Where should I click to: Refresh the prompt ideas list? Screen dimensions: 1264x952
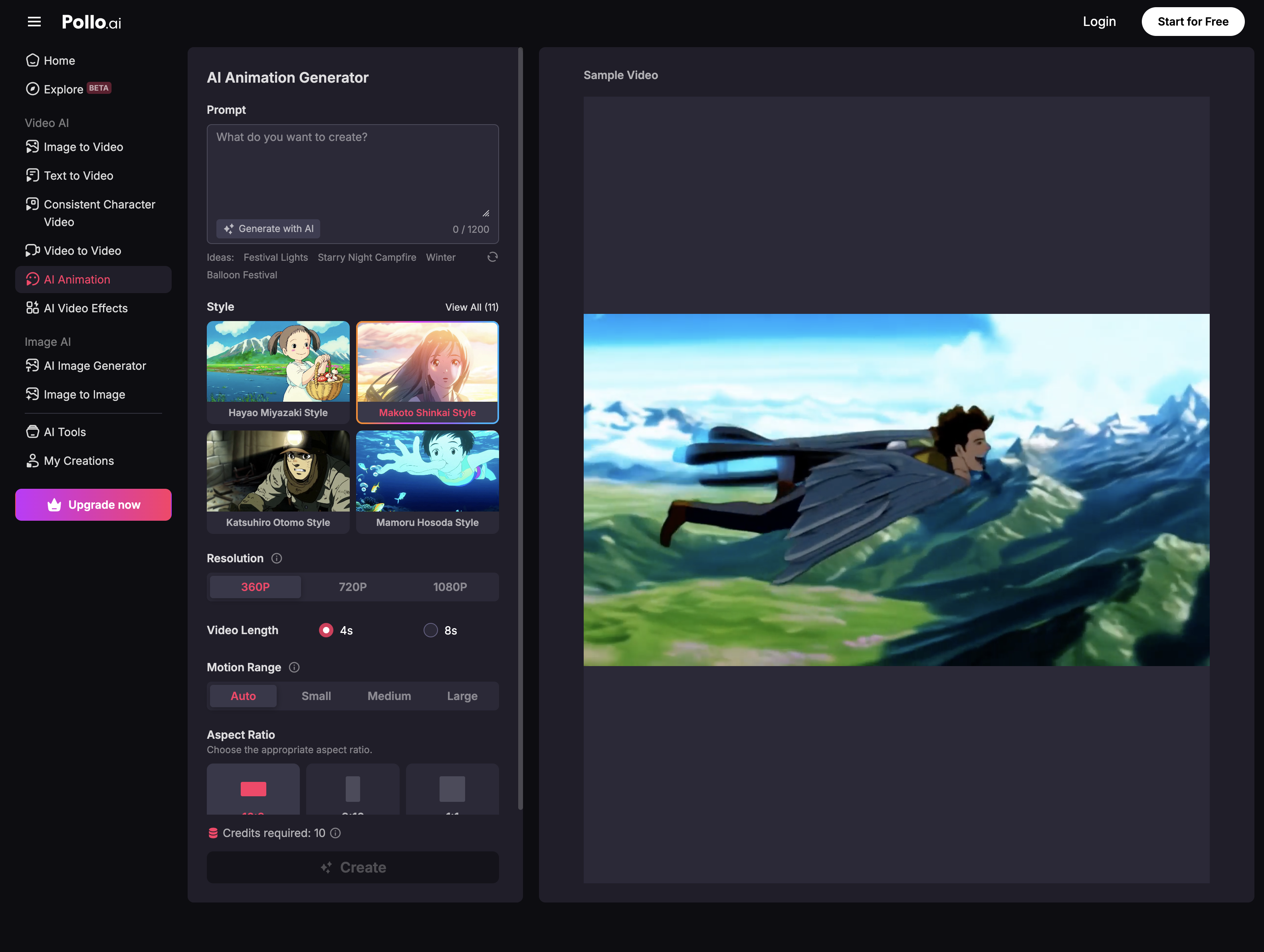tap(493, 257)
